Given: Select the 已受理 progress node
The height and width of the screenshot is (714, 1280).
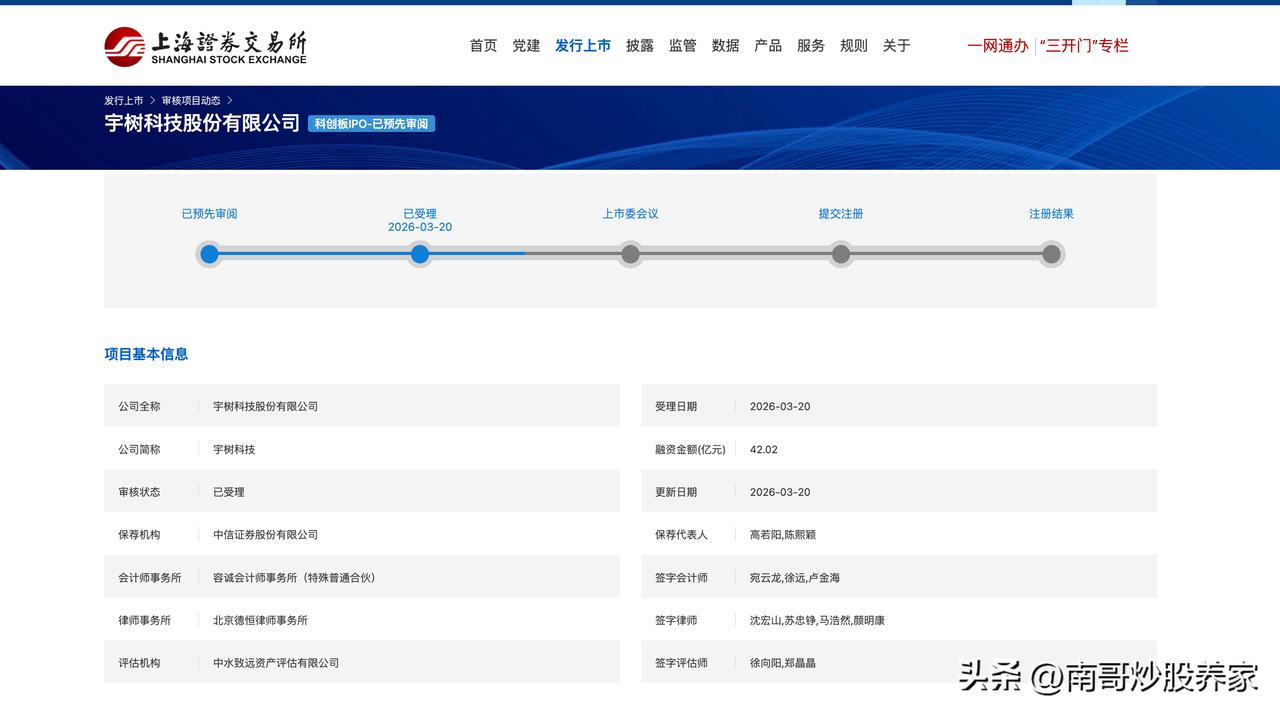Looking at the screenshot, I should click(x=419, y=254).
